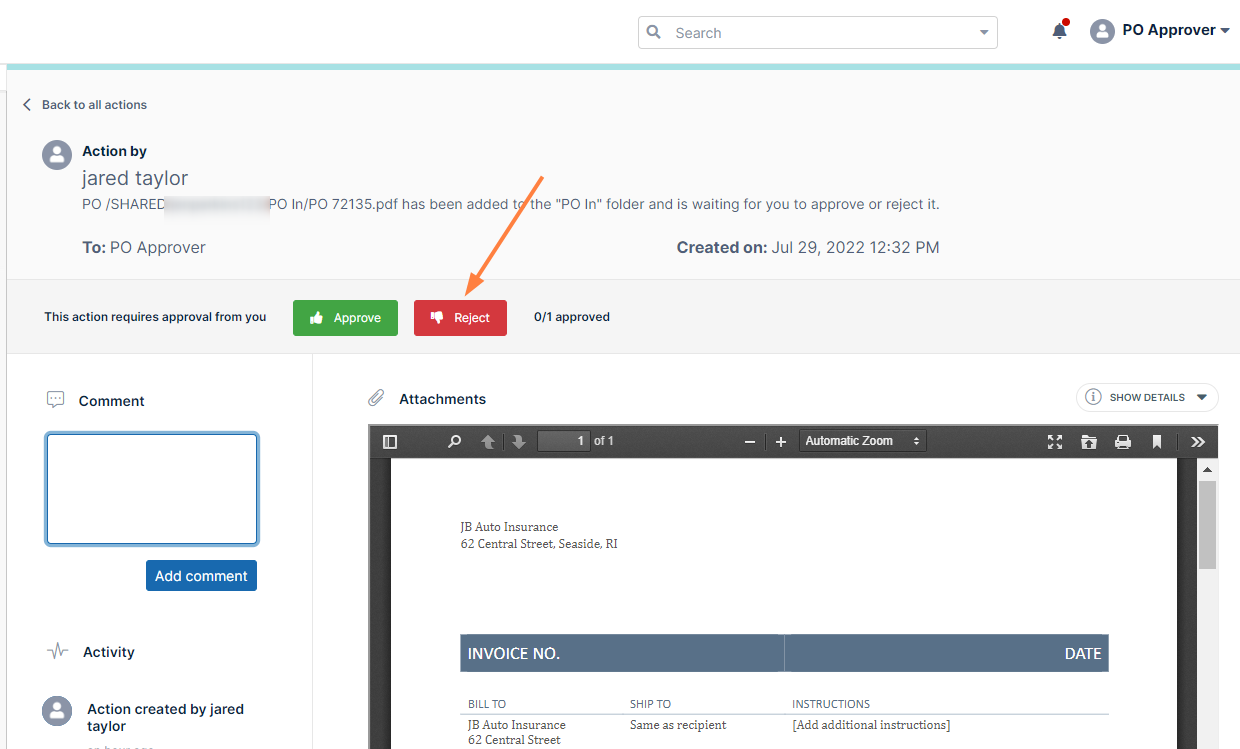This screenshot has width=1240, height=749.
Task: Open the Automatic Zoom dropdown
Action: point(862,441)
